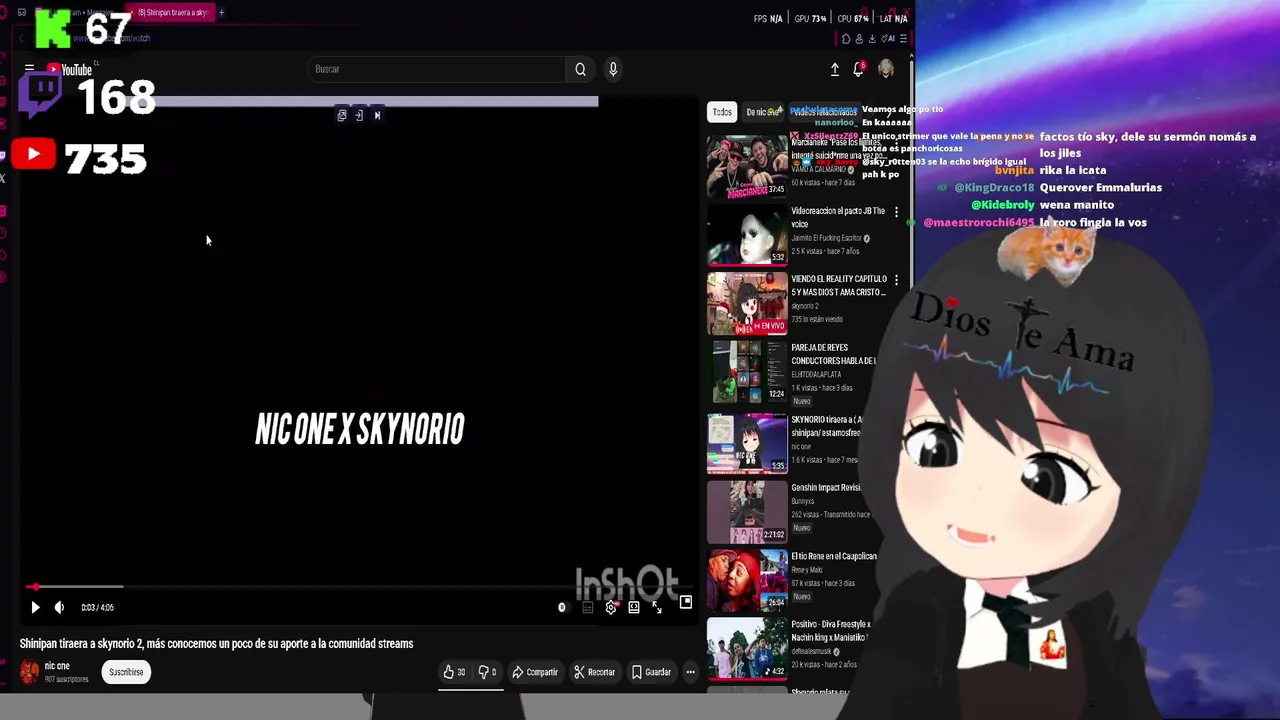This screenshot has width=1280, height=720.
Task: Open the Marcianeke video thumbnail
Action: point(747,166)
